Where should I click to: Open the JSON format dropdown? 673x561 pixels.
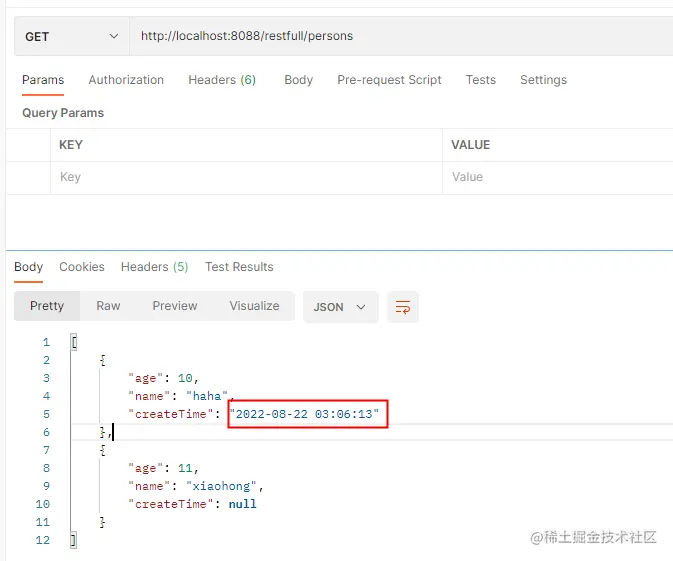click(x=340, y=307)
